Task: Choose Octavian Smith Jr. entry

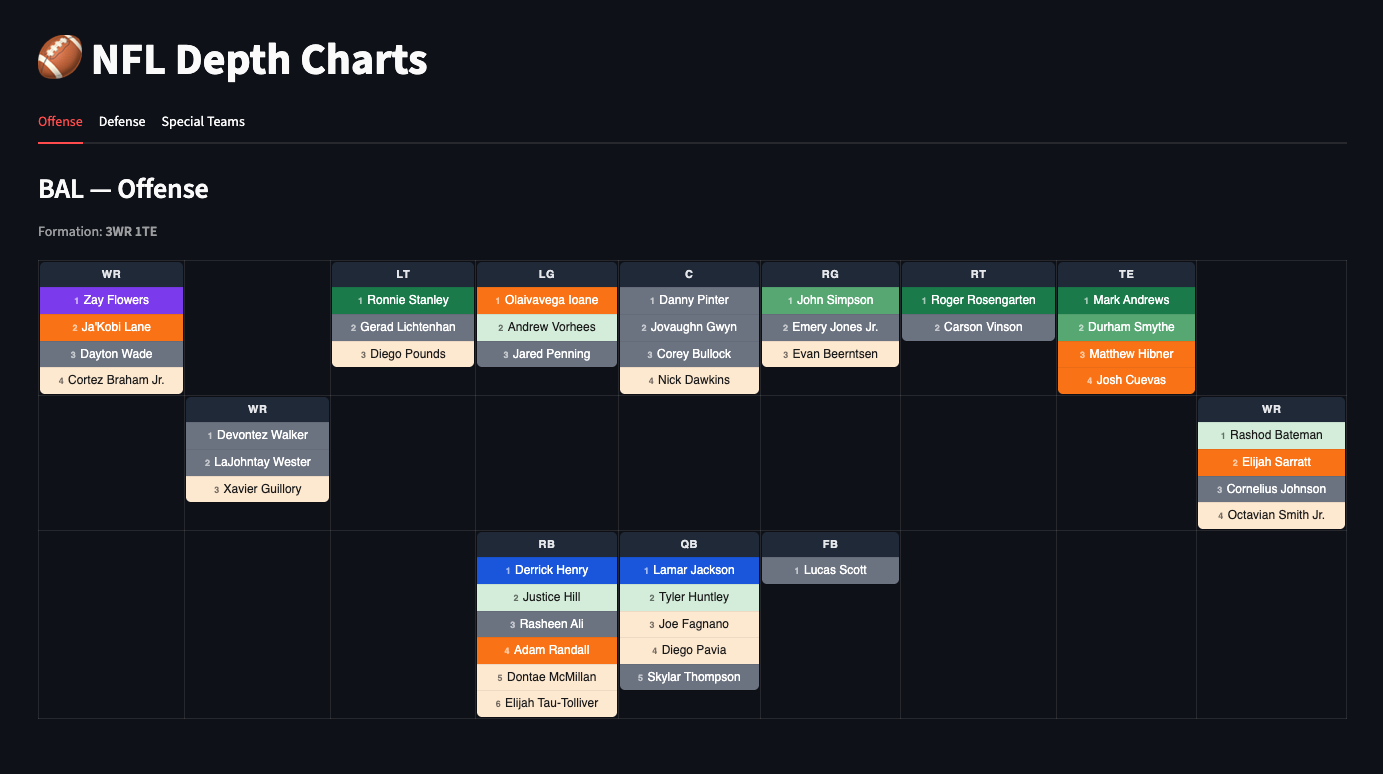Action: pos(1271,515)
